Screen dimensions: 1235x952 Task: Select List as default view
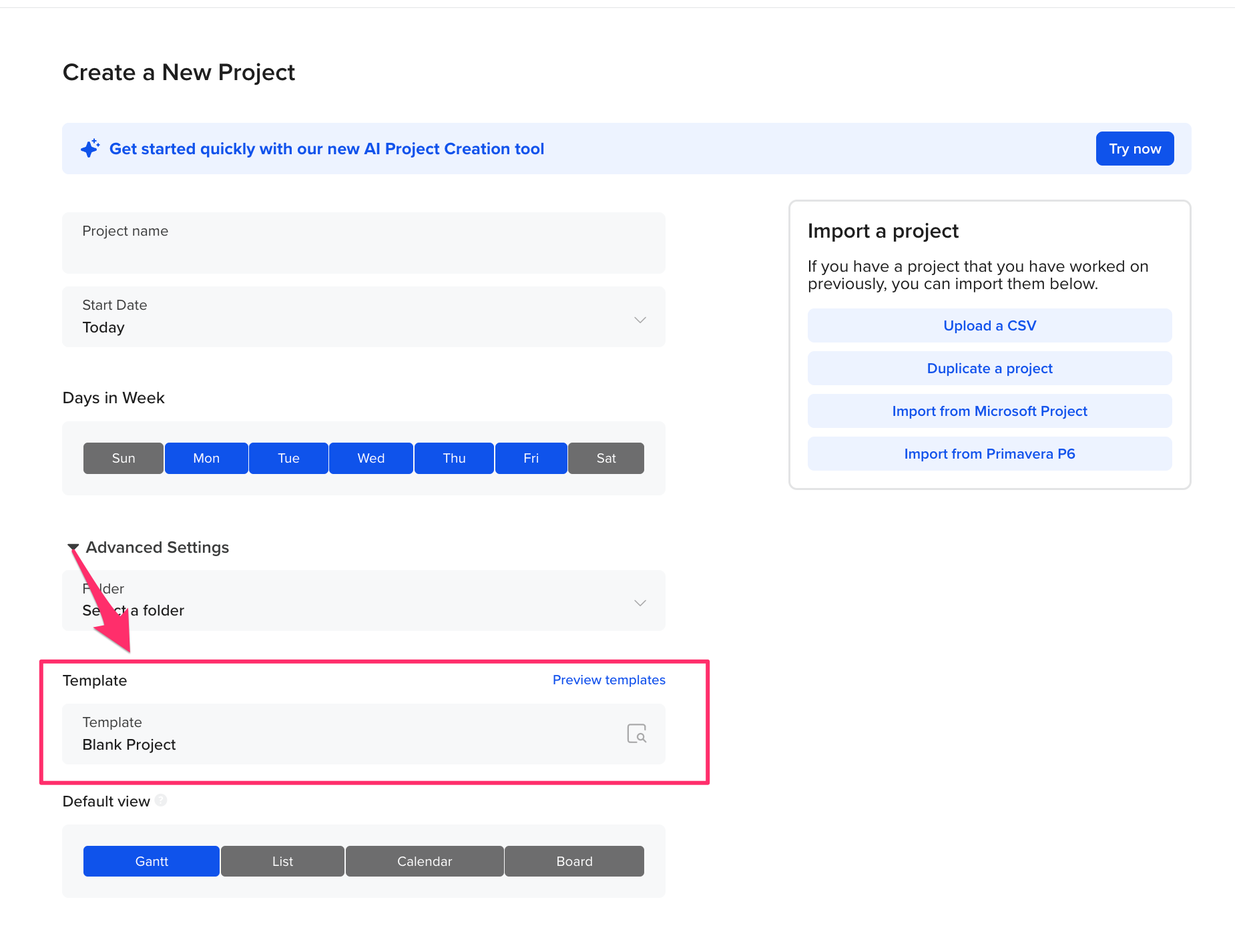[282, 861]
